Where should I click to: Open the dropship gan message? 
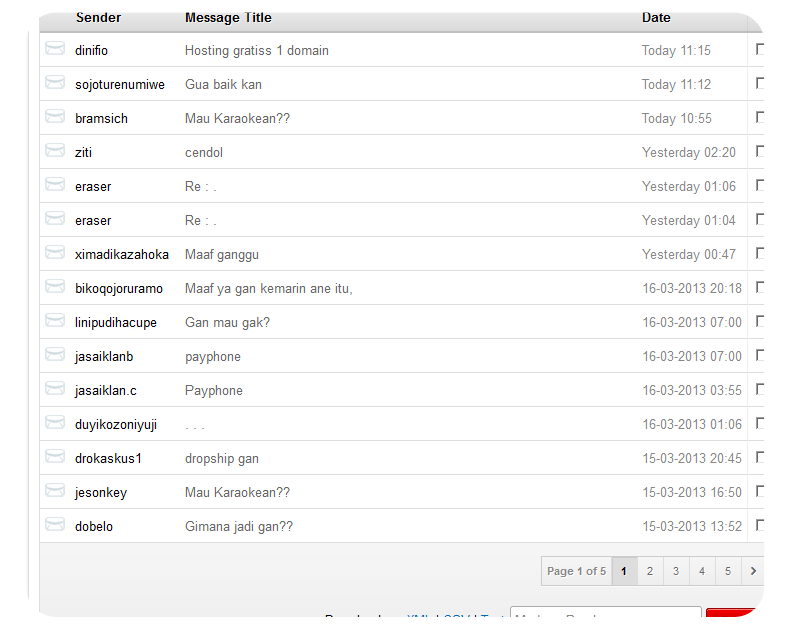click(222, 459)
